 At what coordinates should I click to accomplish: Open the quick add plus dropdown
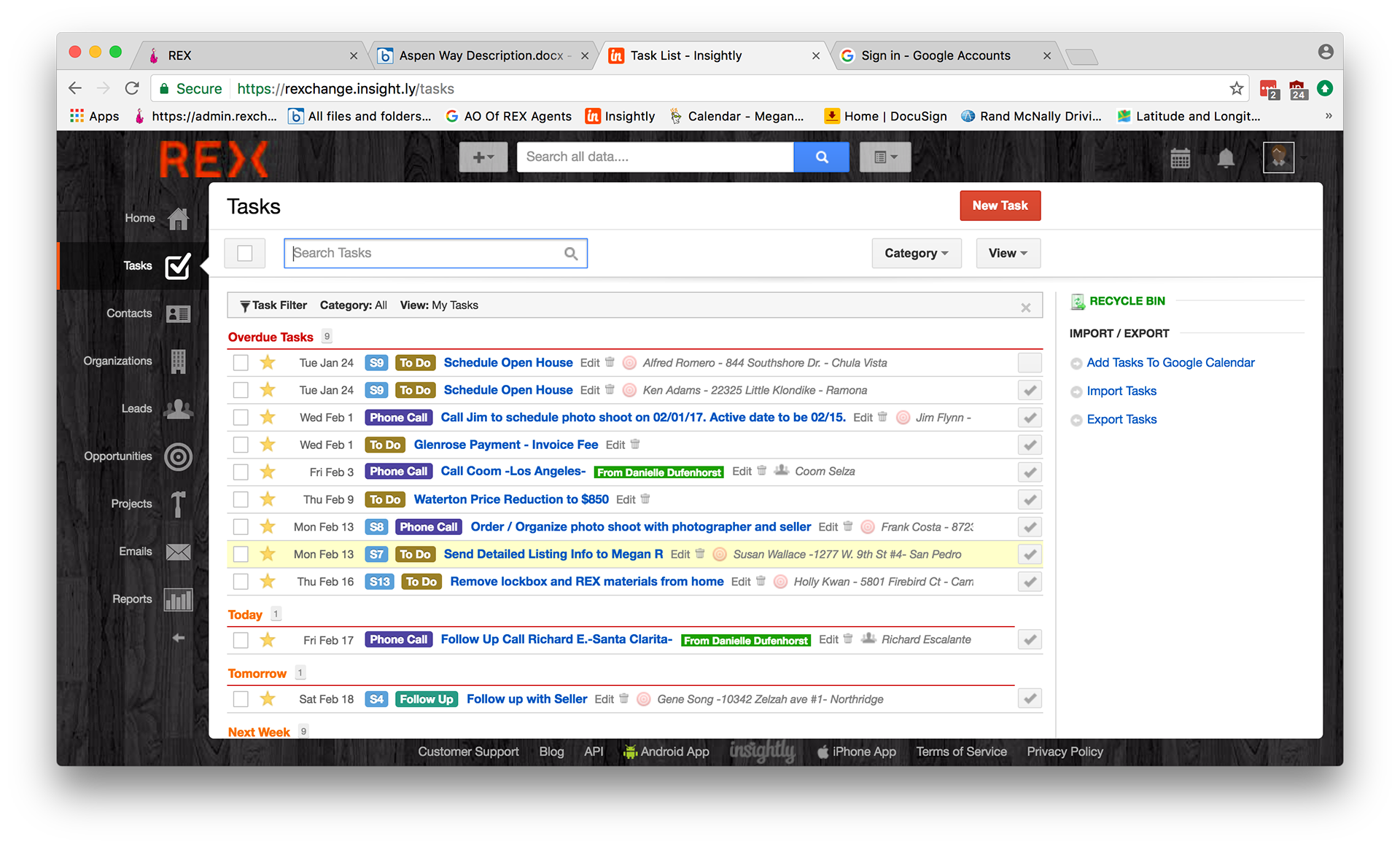tap(483, 157)
